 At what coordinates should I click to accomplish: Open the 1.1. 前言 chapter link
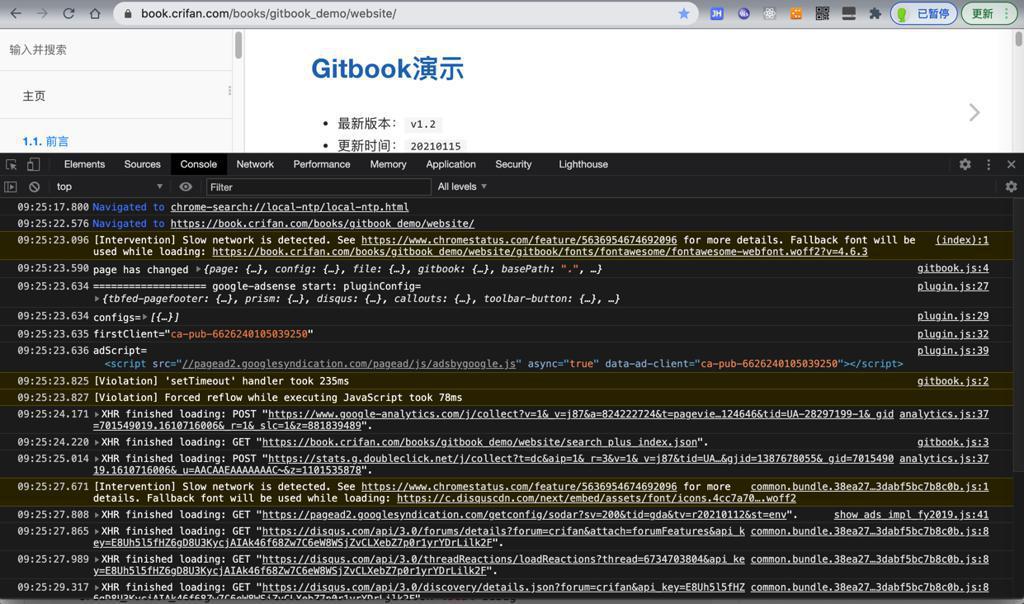[x=45, y=141]
